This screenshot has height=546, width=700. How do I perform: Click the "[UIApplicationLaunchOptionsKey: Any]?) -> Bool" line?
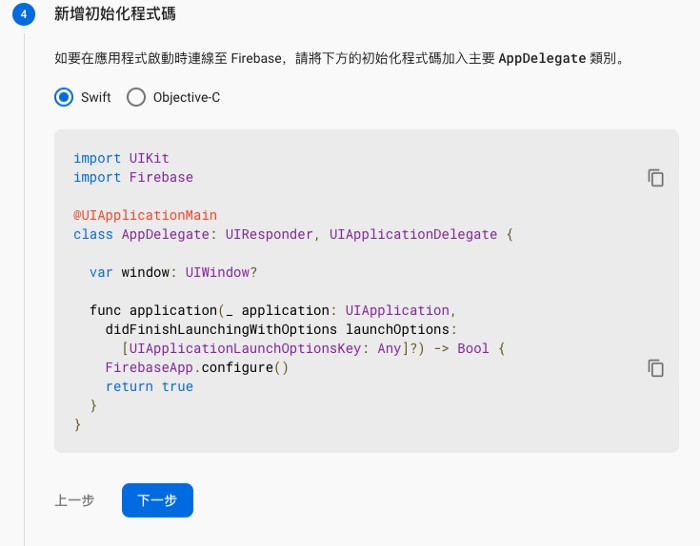tap(313, 348)
